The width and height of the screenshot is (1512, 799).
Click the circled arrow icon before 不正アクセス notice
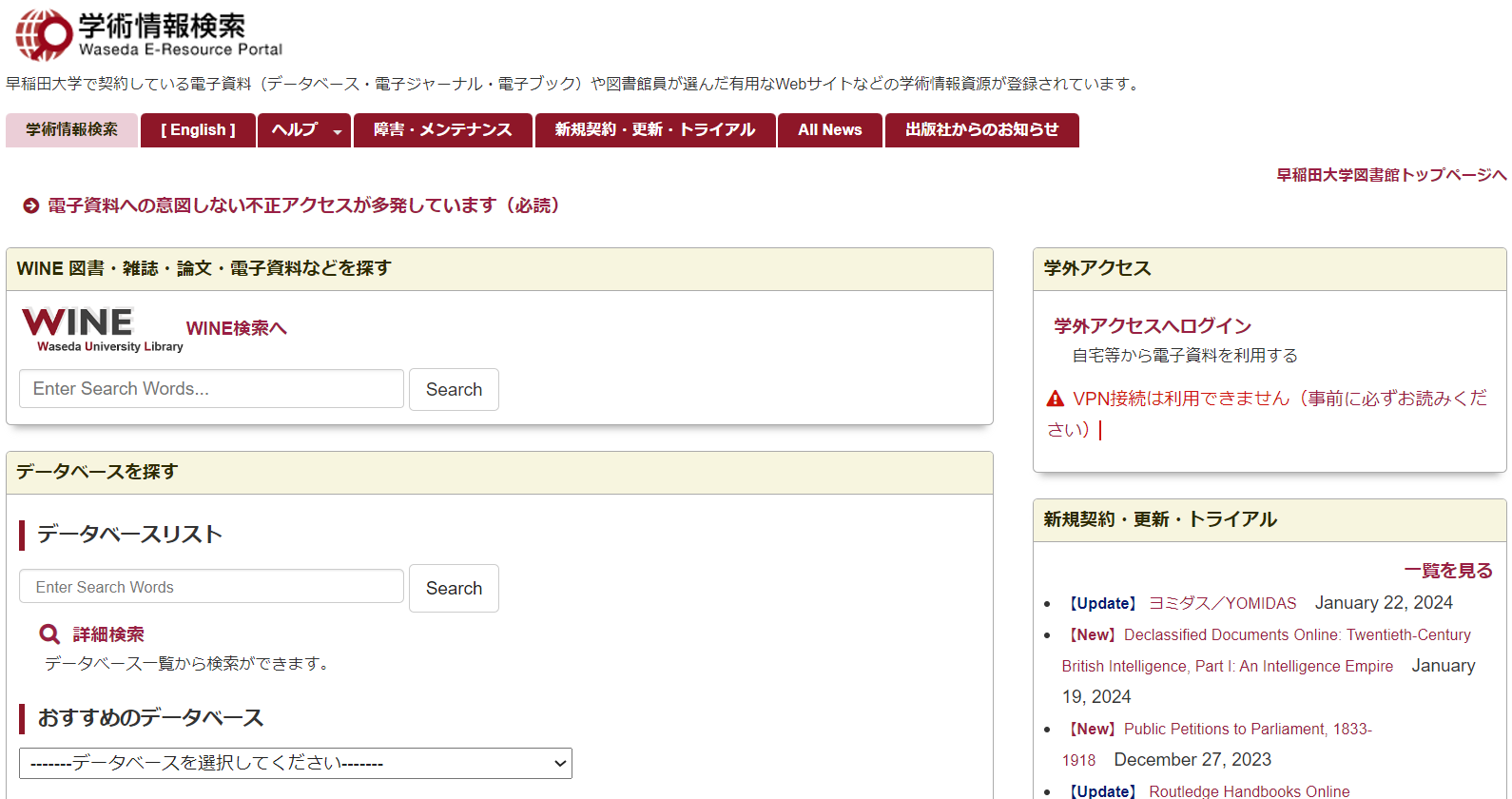pyautogui.click(x=31, y=205)
